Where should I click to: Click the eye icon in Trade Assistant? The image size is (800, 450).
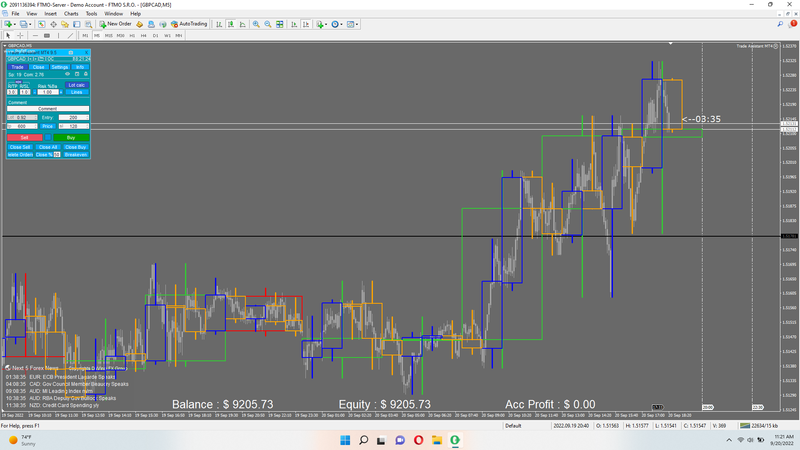(67, 74)
